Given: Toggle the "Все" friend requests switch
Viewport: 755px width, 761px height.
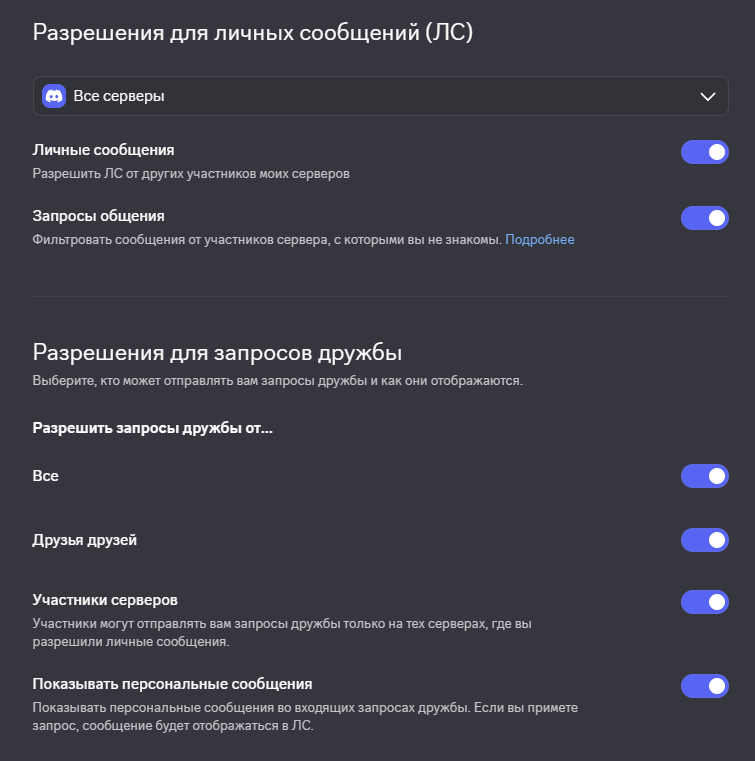Looking at the screenshot, I should click(705, 476).
